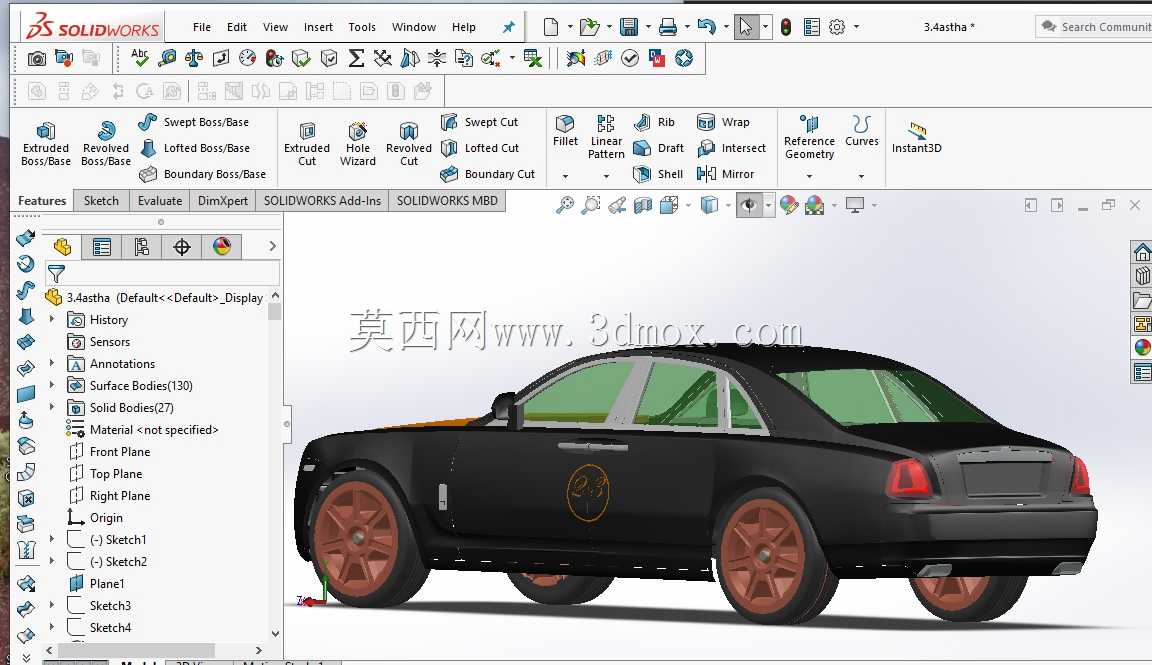The width and height of the screenshot is (1152, 665).
Task: Click the Undo icon
Action: pos(706,27)
